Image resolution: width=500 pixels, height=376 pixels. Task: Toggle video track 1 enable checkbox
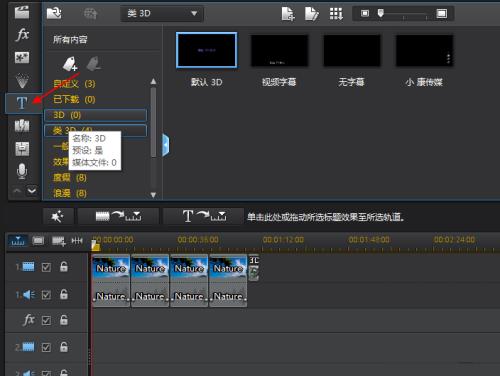46,267
